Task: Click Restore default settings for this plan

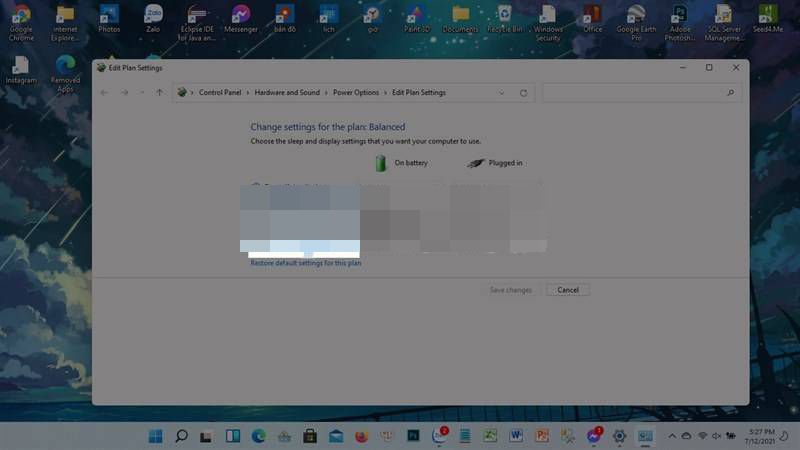Action: 305,263
